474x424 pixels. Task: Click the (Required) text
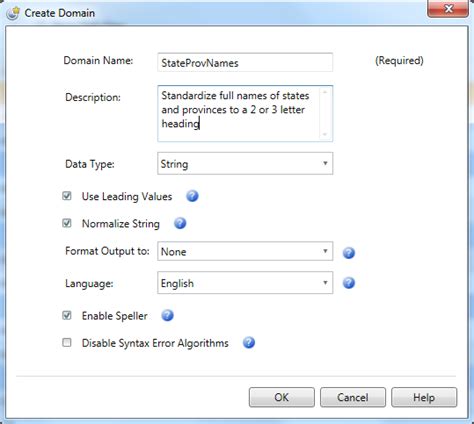click(x=399, y=61)
